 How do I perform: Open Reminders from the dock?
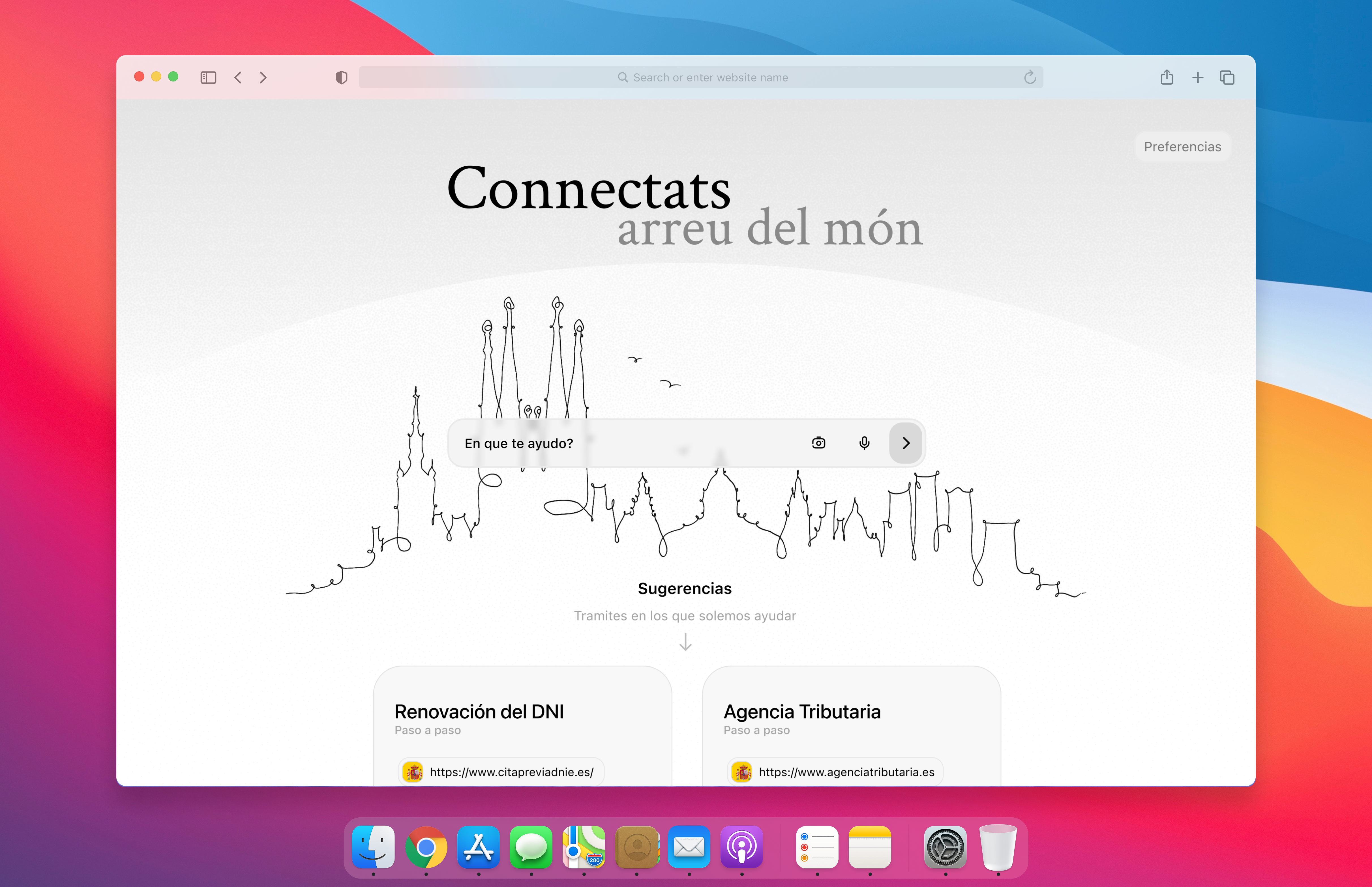817,847
